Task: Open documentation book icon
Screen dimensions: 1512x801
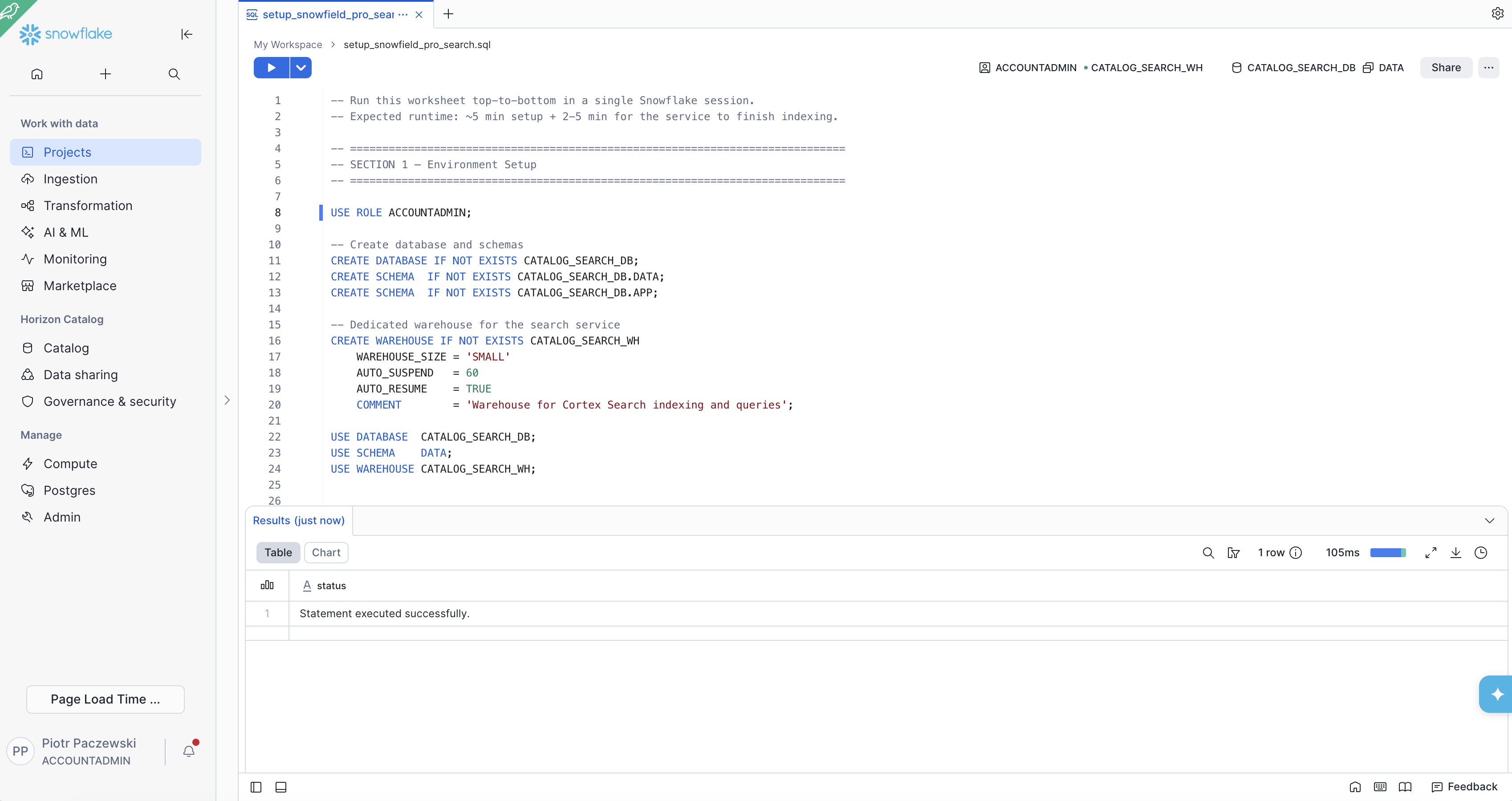Action: pos(1405,787)
